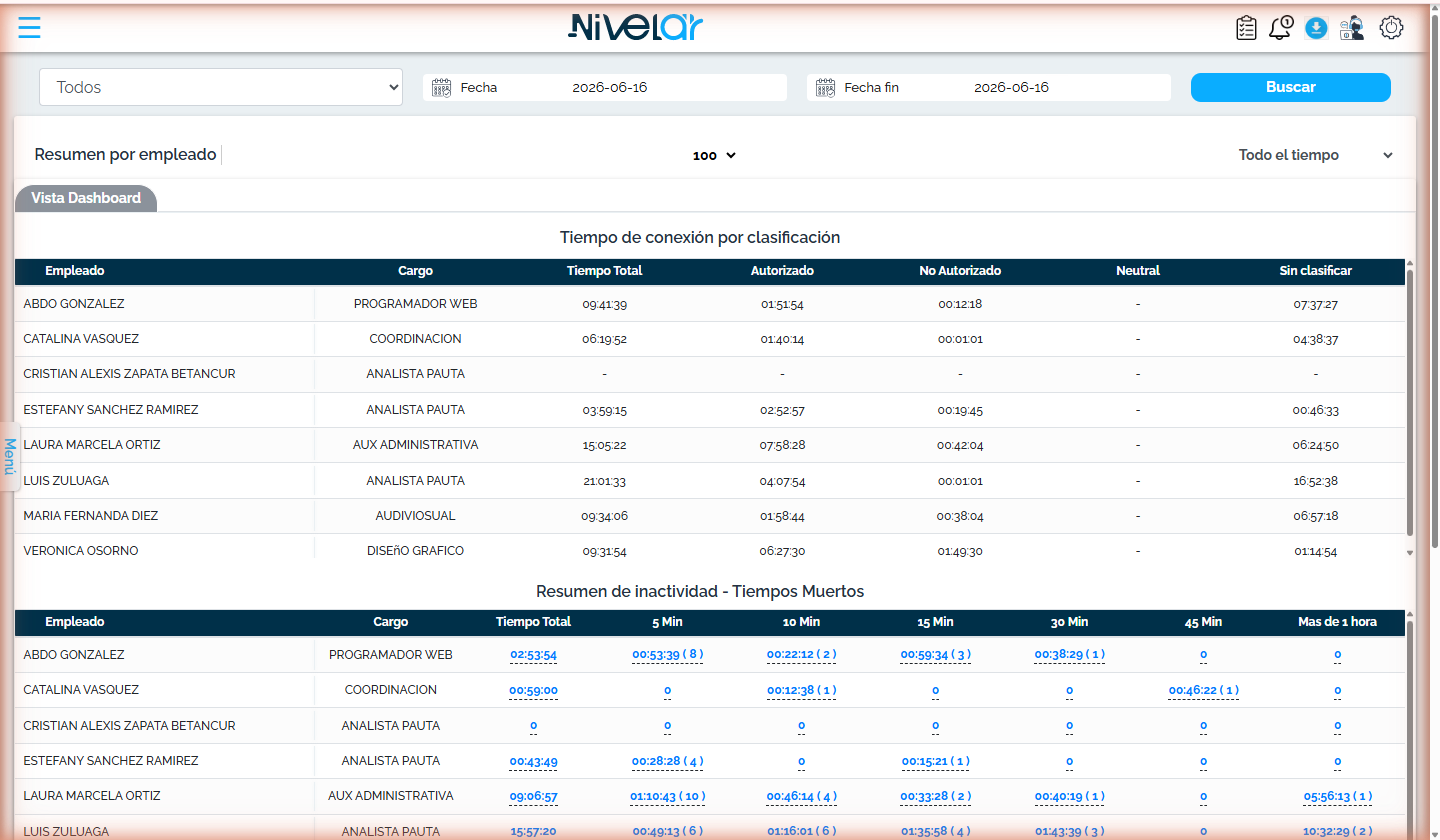Click the Resumen por empleado heading
Viewport: 1440px width, 840px height.
point(125,155)
